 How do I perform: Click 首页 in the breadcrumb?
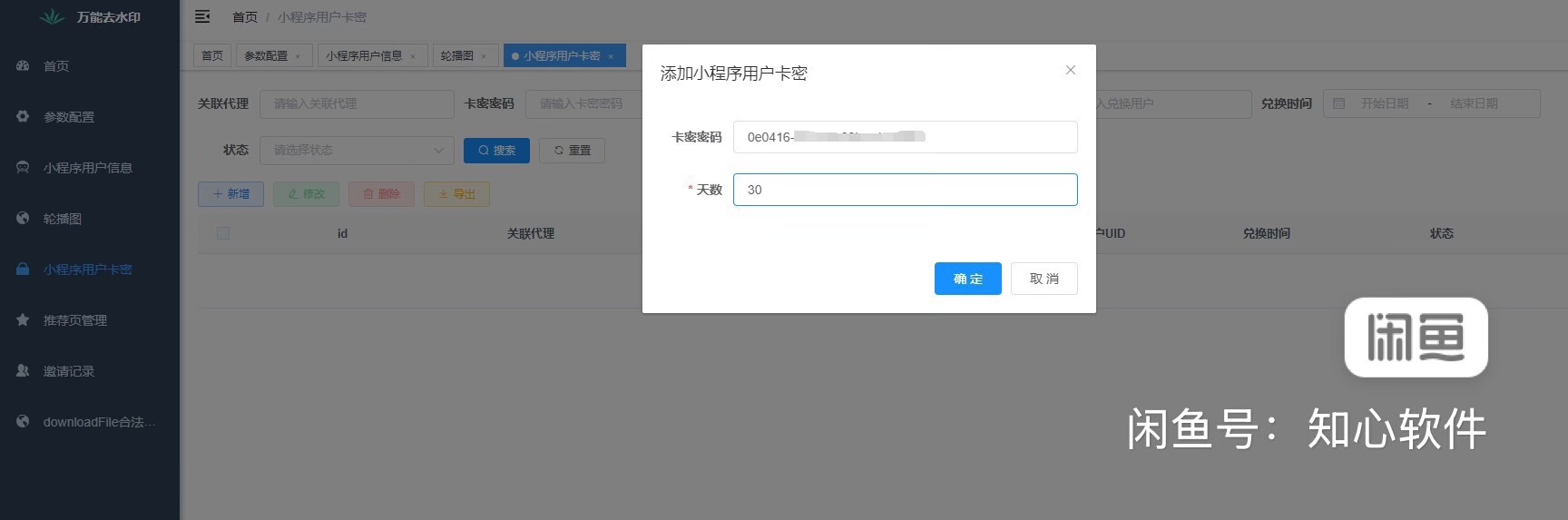(245, 17)
